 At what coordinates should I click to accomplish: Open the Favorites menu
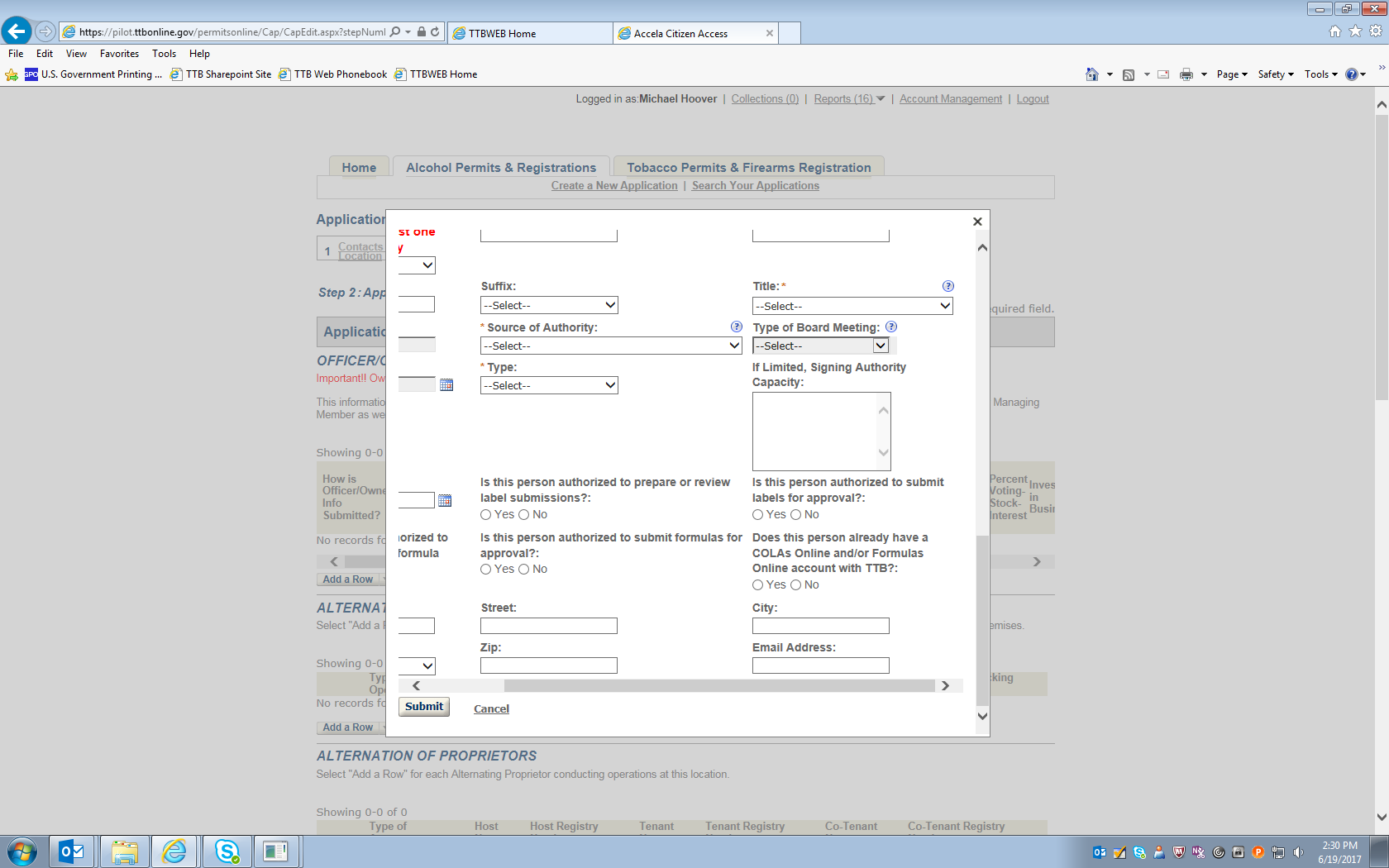click(119, 54)
